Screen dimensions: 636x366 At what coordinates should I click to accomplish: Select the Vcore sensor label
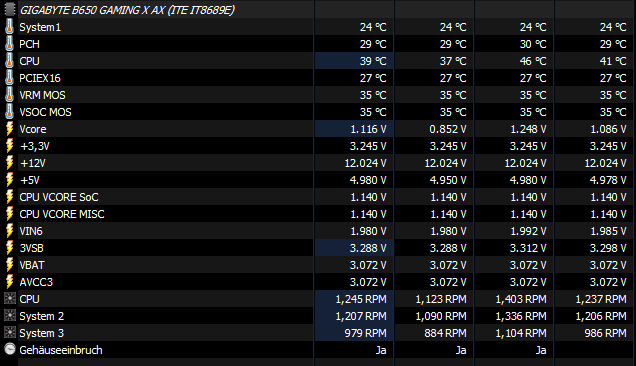(x=33, y=129)
